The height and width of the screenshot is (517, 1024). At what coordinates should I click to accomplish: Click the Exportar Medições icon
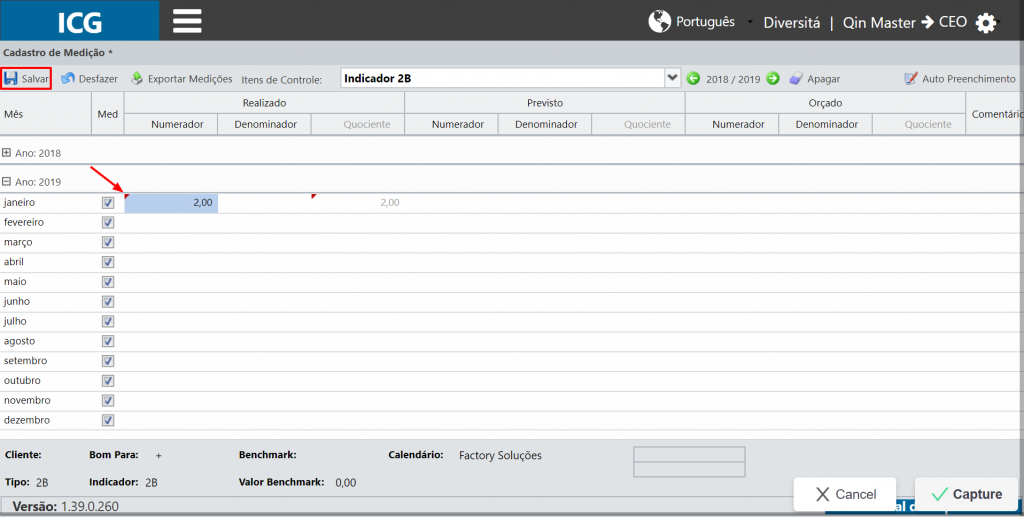click(x=136, y=78)
